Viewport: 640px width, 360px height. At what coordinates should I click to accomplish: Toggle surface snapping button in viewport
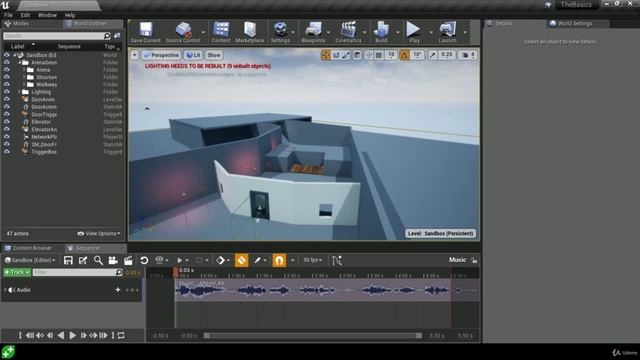click(368, 55)
